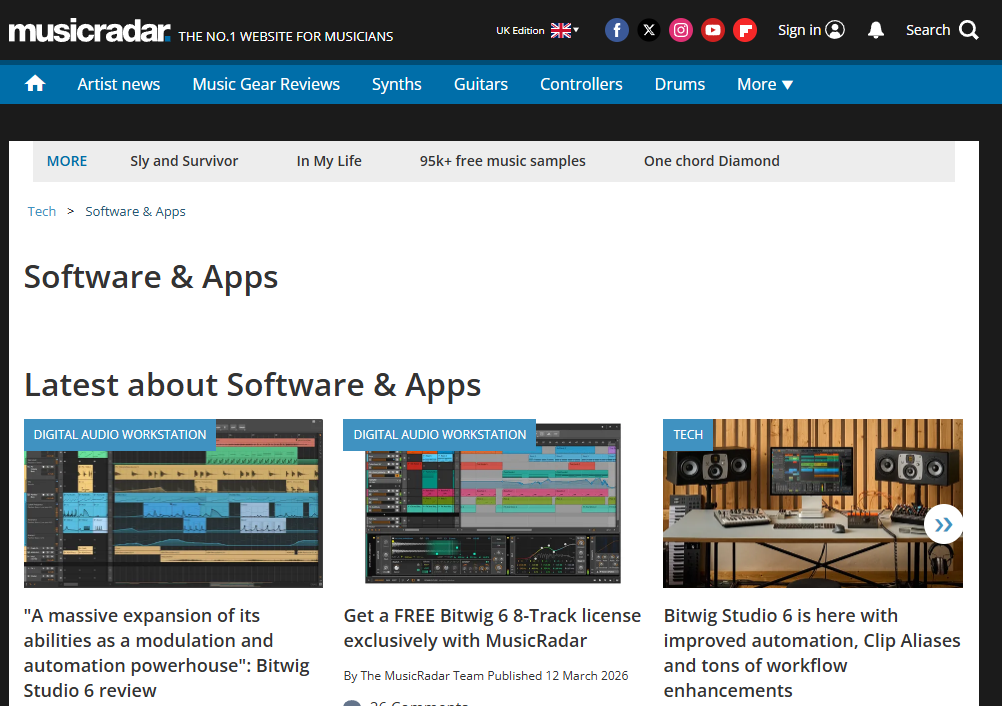Click the MusicRadar logo
1002x706 pixels.
point(90,31)
